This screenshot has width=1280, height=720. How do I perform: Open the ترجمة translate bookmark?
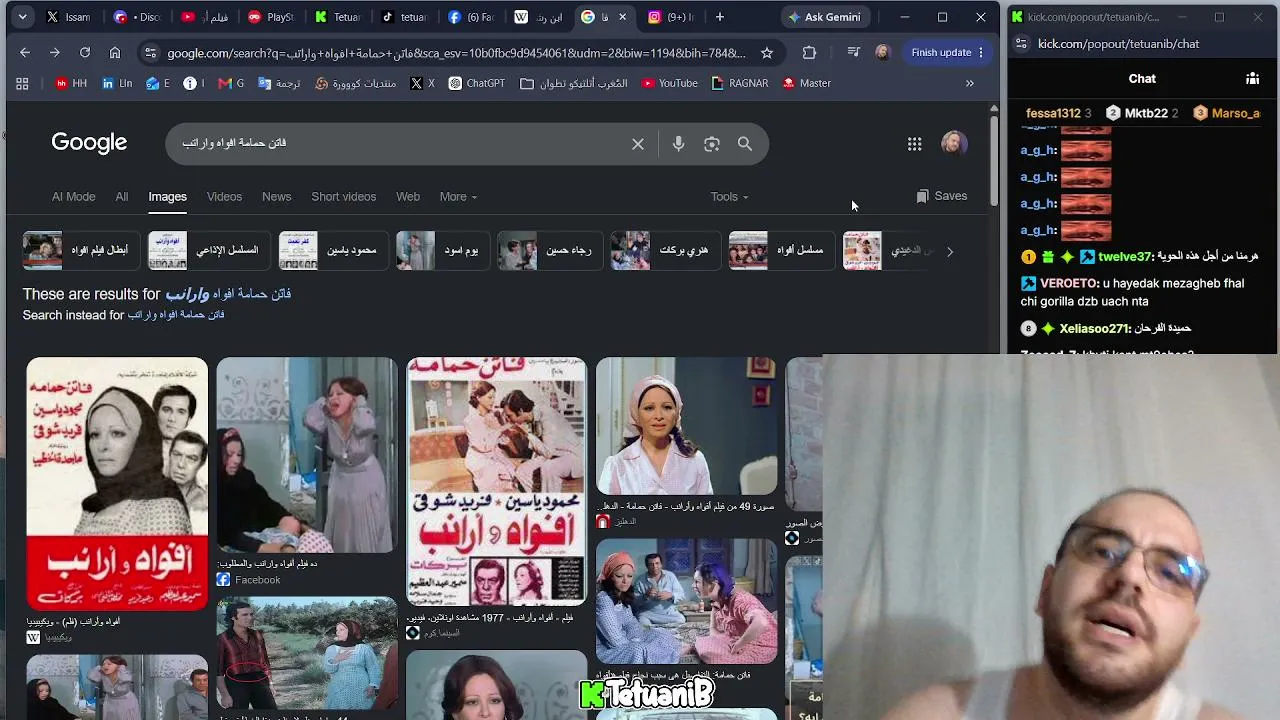(279, 83)
